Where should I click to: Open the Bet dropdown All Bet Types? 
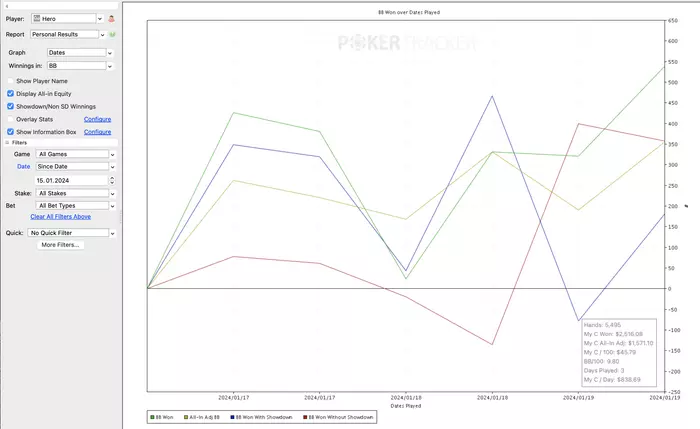[75, 206]
